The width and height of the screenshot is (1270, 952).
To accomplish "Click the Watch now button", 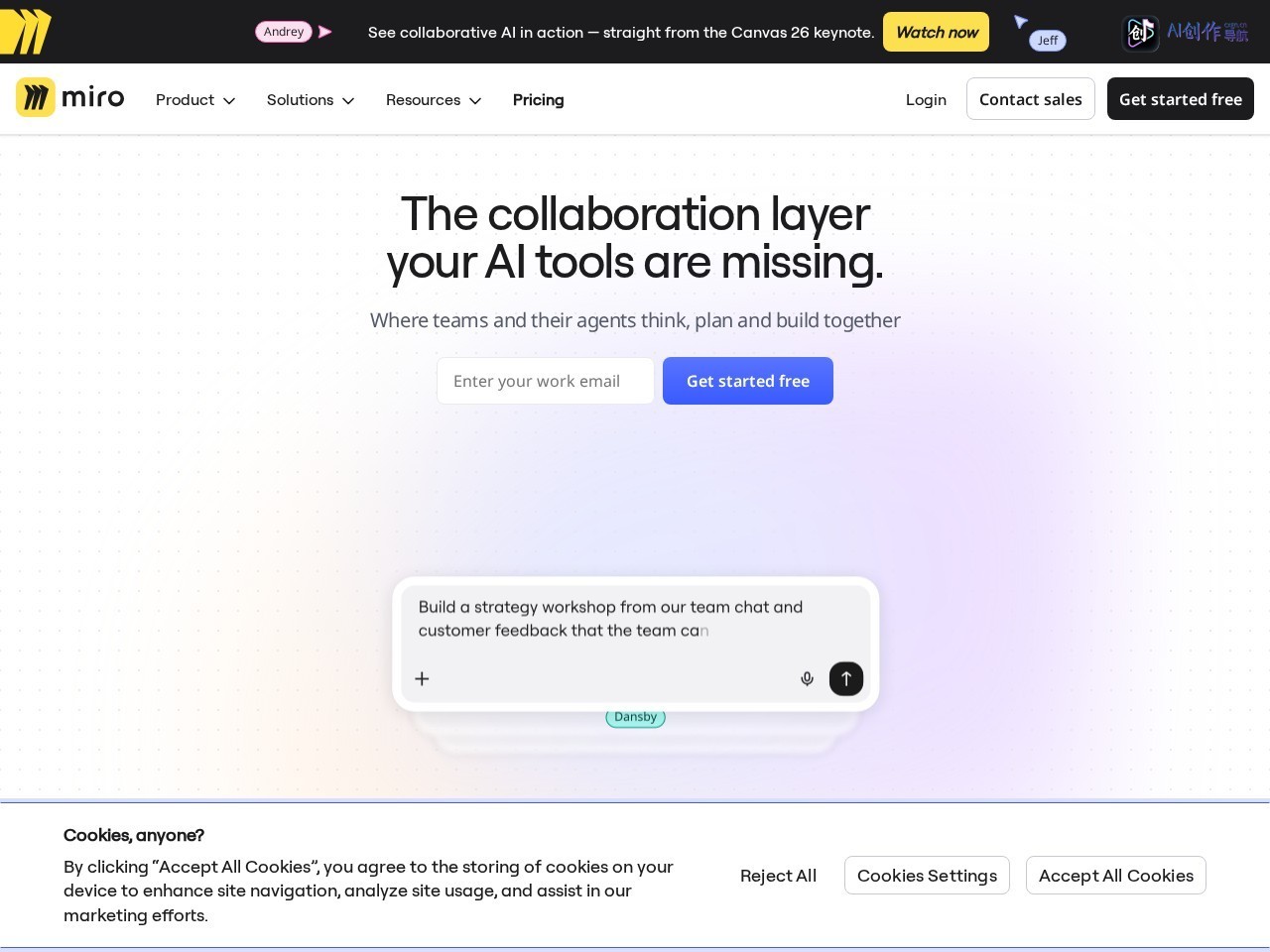I will (937, 32).
